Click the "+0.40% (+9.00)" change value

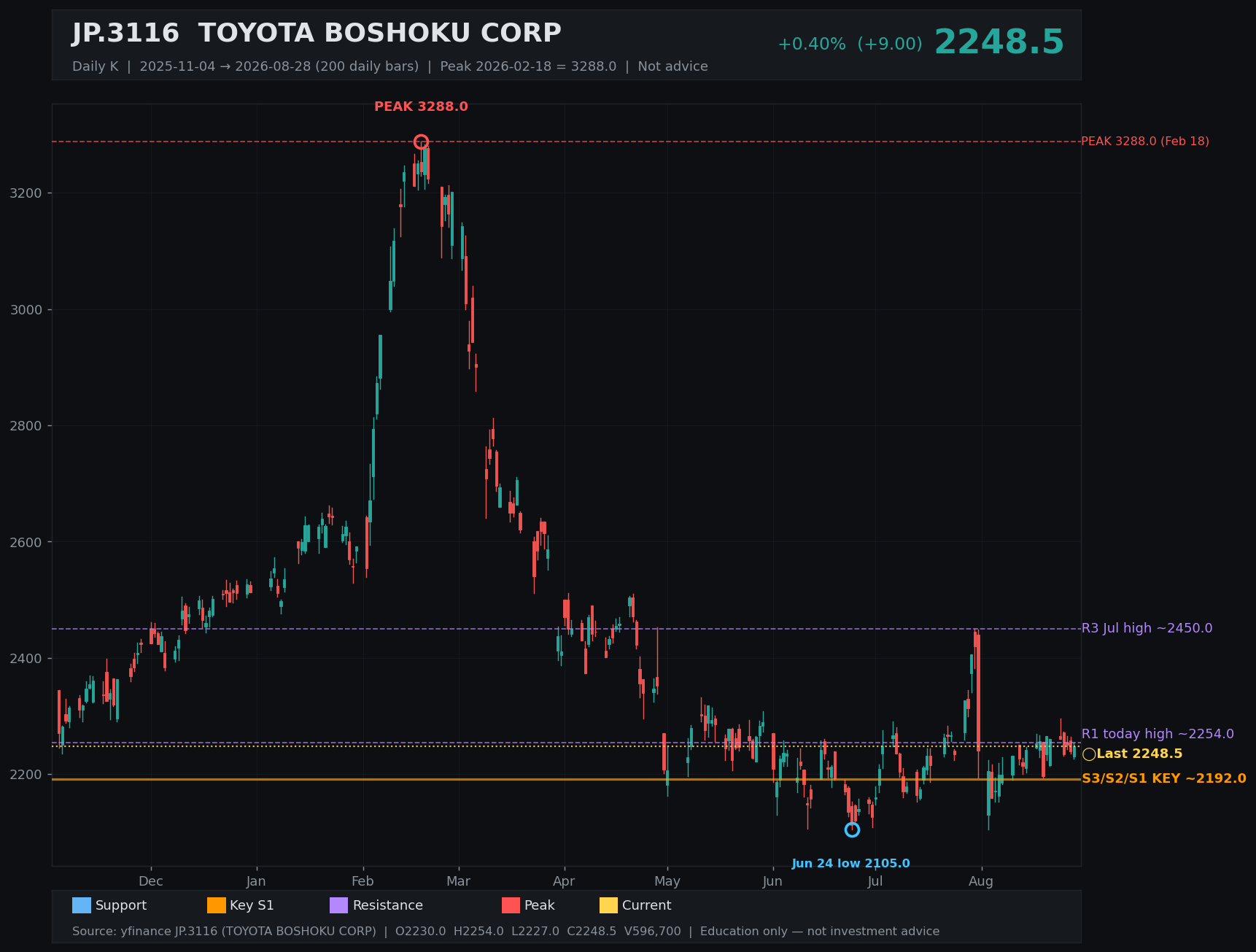point(850,44)
